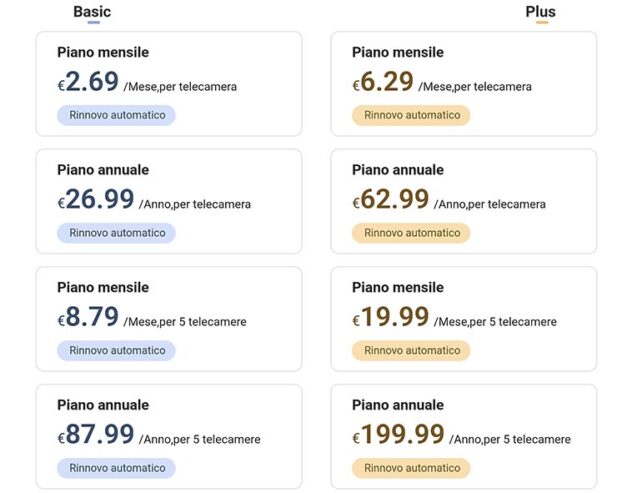Click Rinnovo automatico badge under €19.99
The image size is (617, 493).
pos(411,351)
